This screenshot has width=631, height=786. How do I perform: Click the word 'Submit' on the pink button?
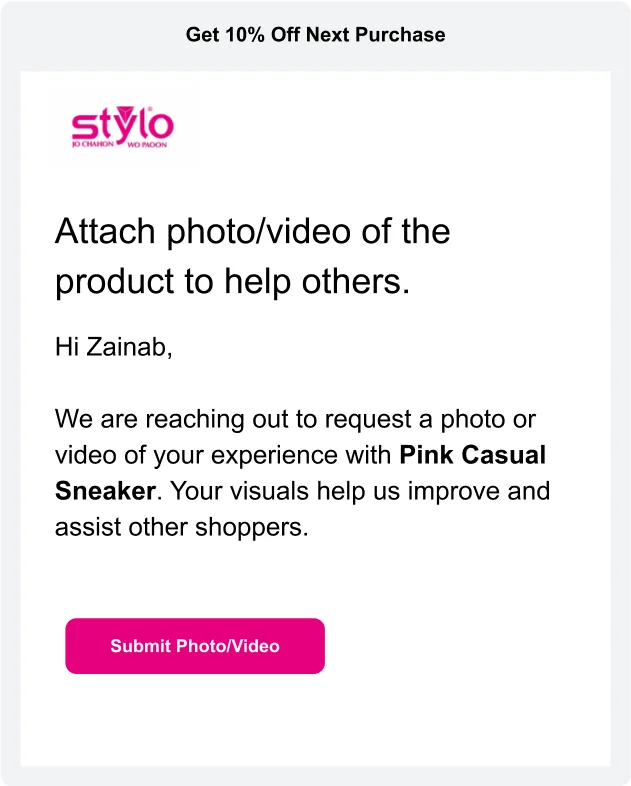click(140, 646)
